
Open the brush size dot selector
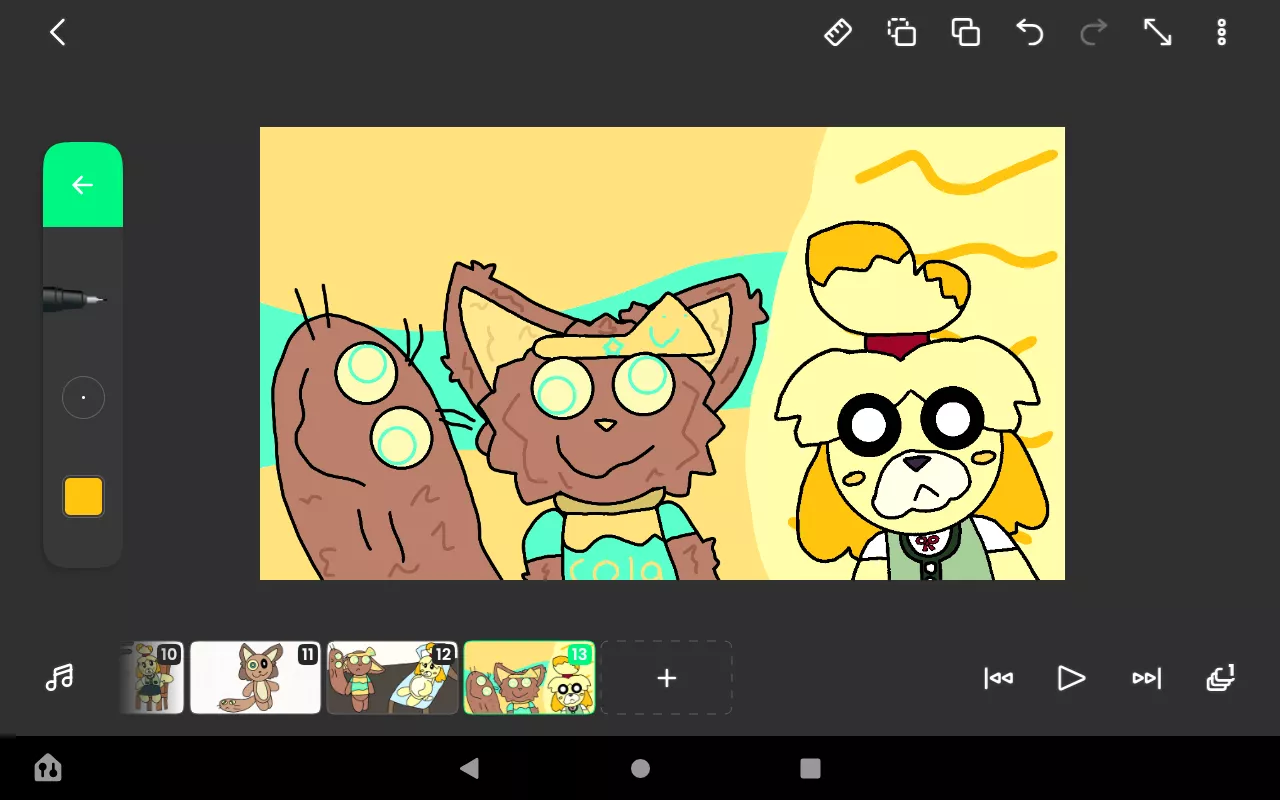point(83,397)
